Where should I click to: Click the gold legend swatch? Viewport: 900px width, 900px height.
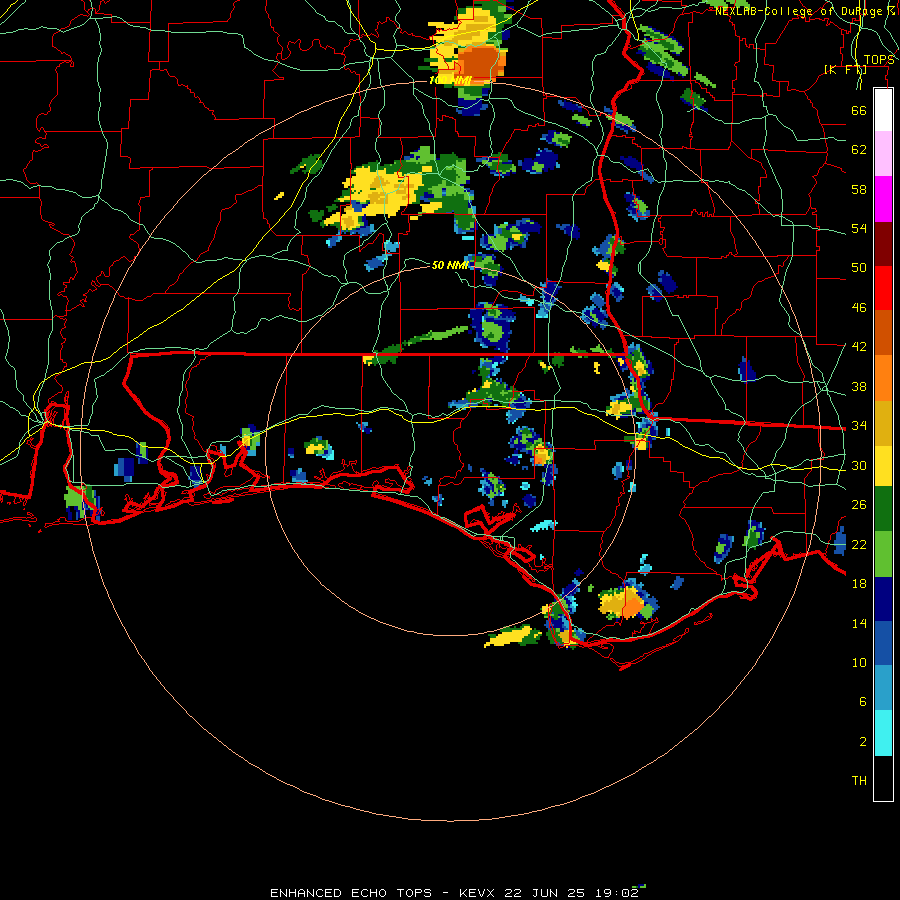[883, 423]
